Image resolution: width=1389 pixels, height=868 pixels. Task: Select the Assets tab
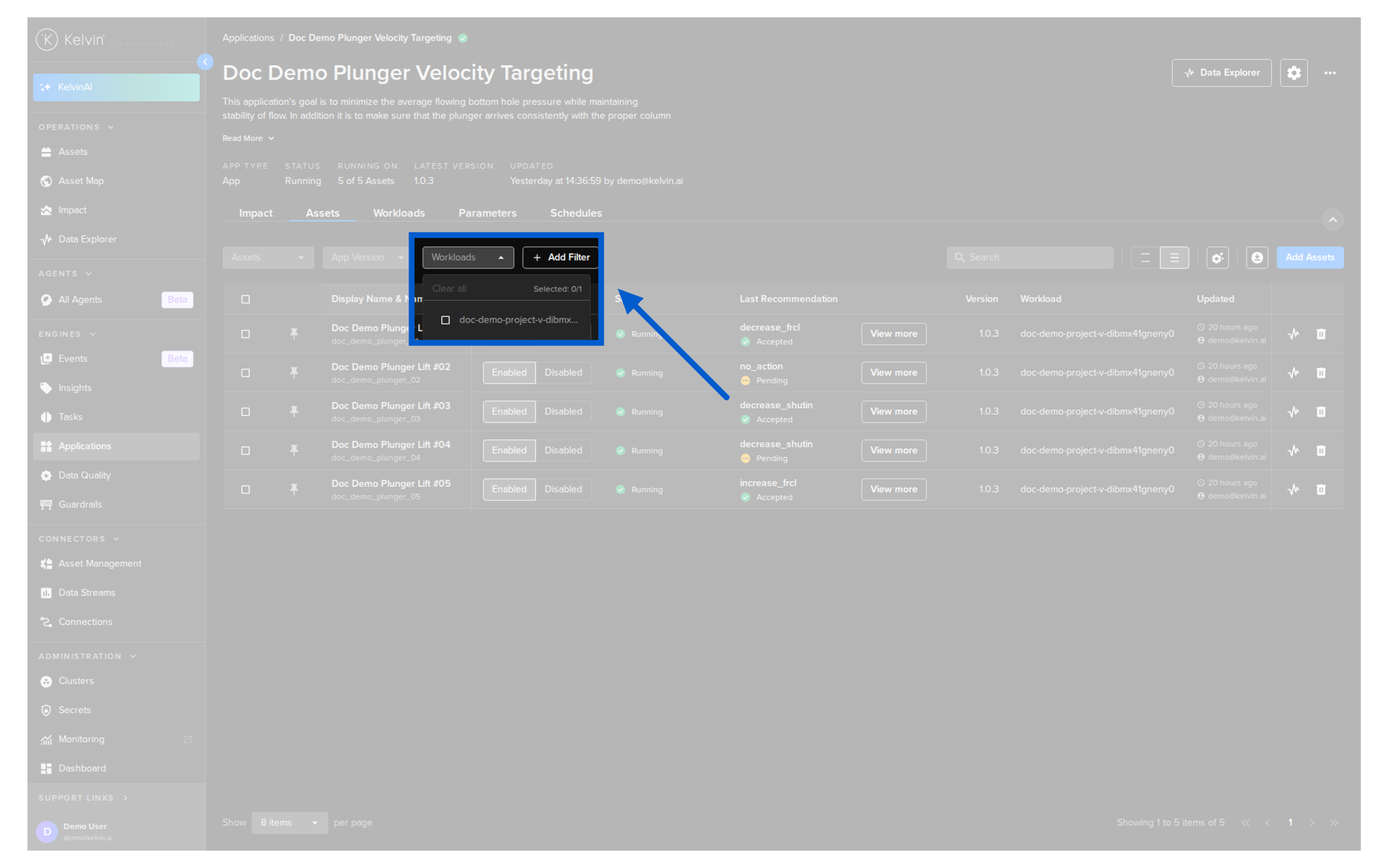pos(323,213)
